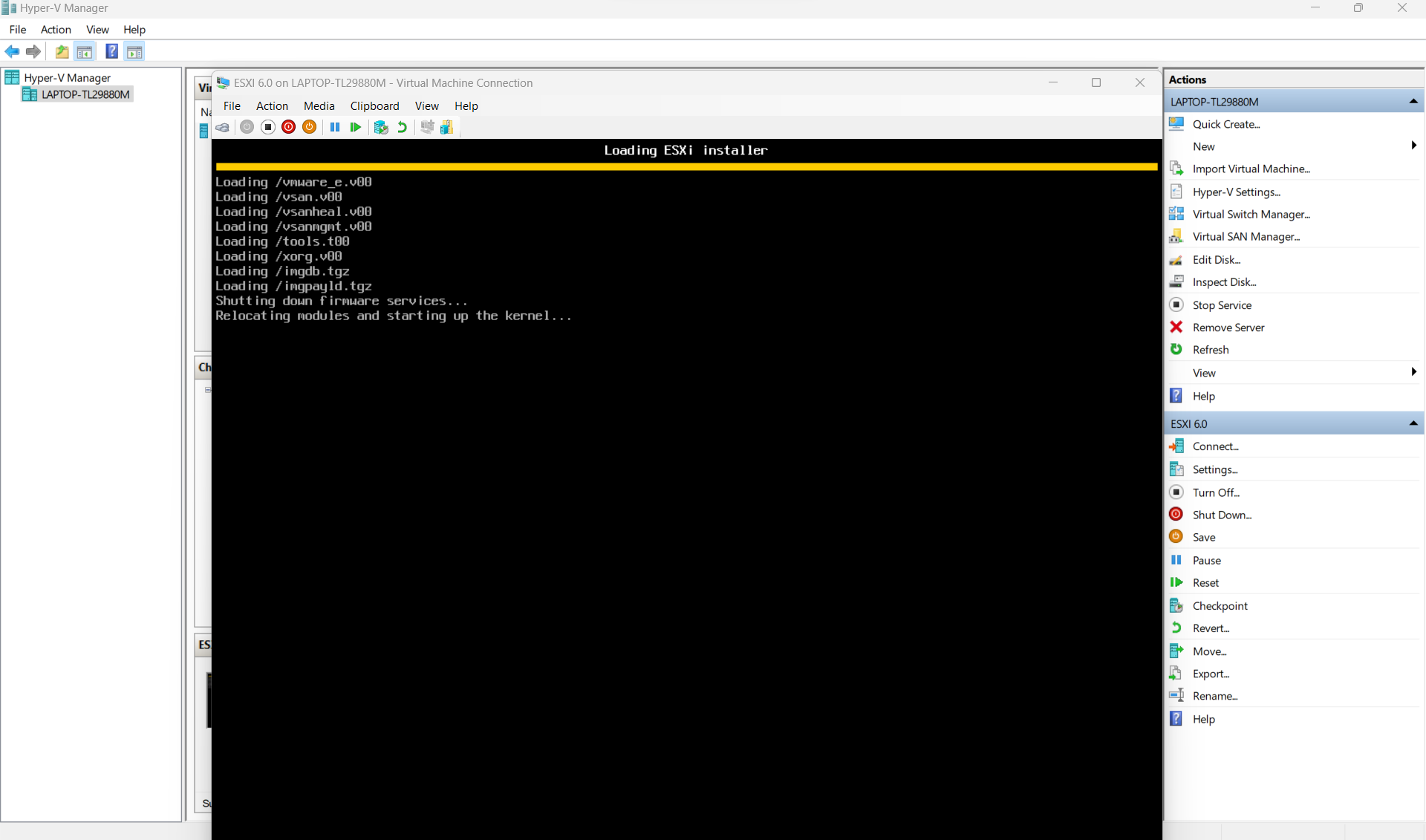
Task: Click Remove Server red X icon
Action: coord(1176,327)
